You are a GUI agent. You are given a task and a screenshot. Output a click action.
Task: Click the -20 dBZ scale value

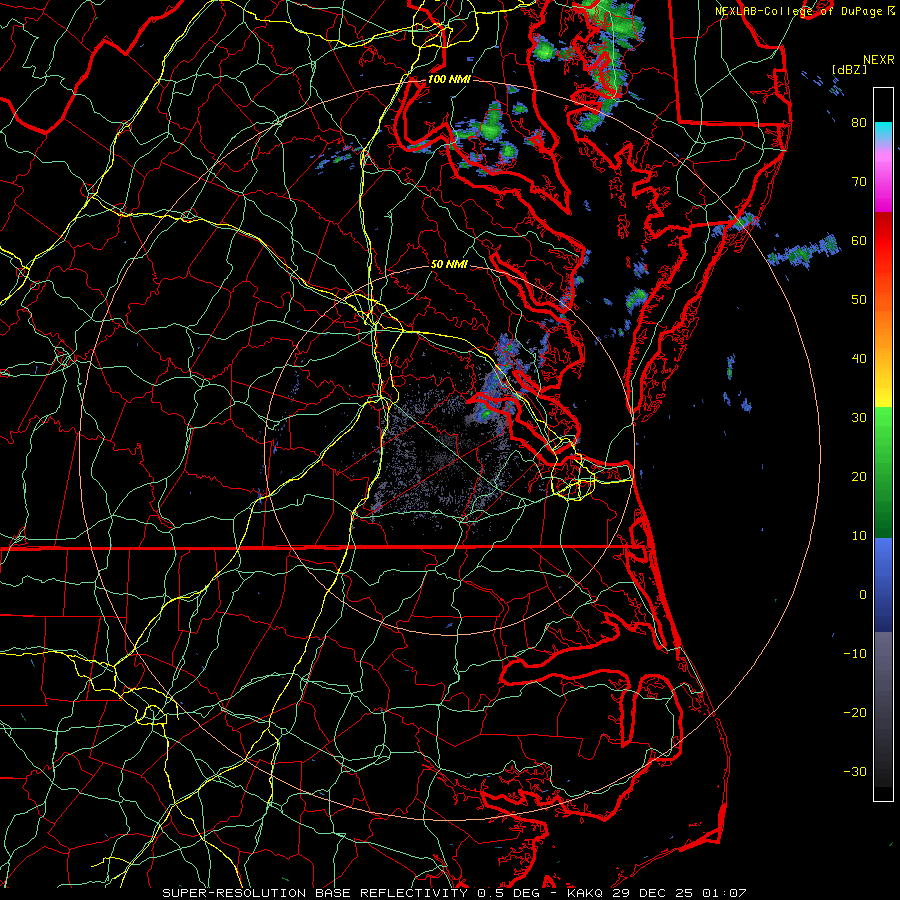pos(855,712)
